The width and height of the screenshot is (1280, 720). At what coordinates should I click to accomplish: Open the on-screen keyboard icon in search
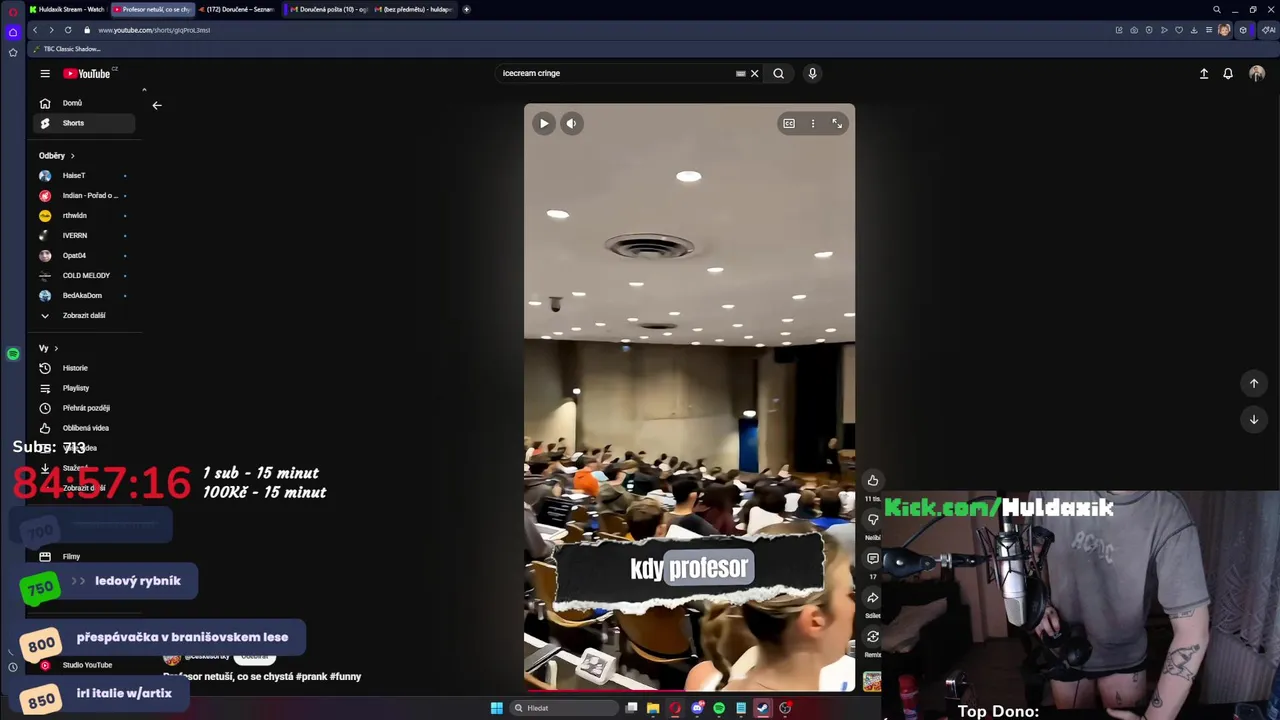741,73
